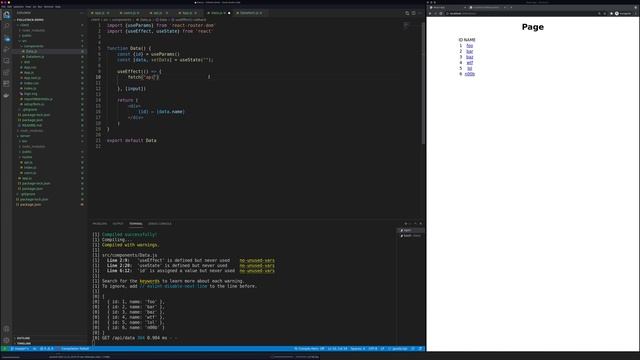Close the terminal panel
The height and width of the screenshot is (360, 640).
coord(421,224)
